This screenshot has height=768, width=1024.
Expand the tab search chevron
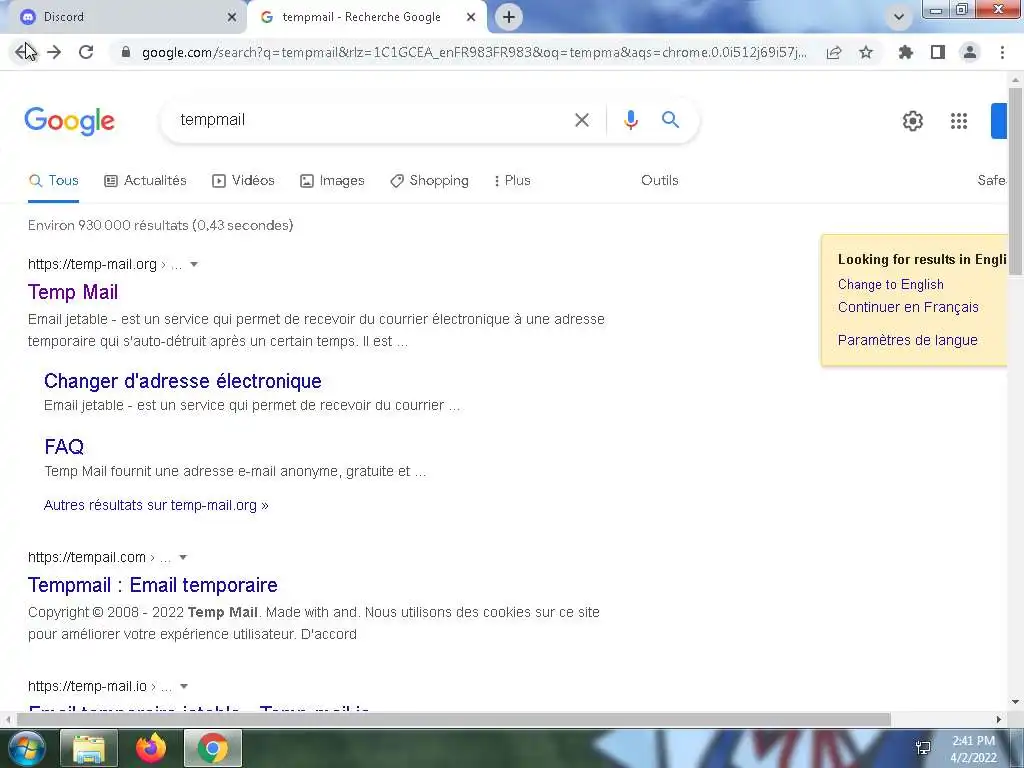899,17
